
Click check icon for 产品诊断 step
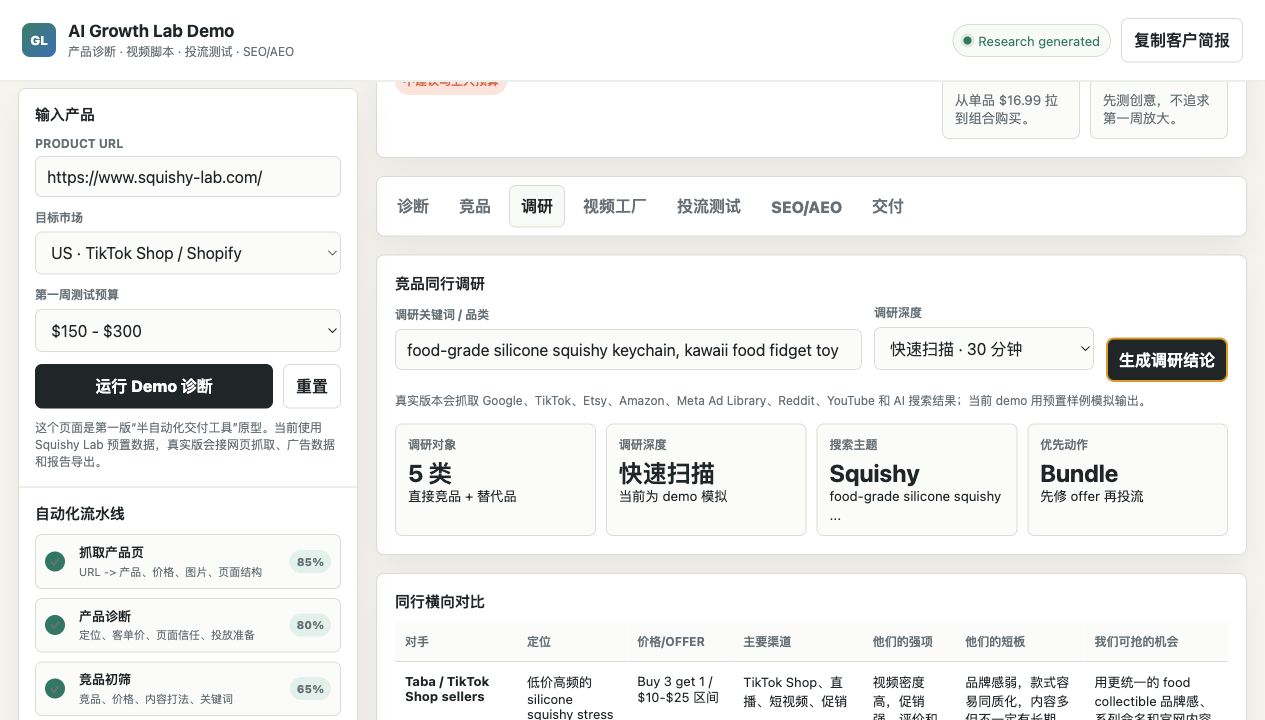coord(55,625)
